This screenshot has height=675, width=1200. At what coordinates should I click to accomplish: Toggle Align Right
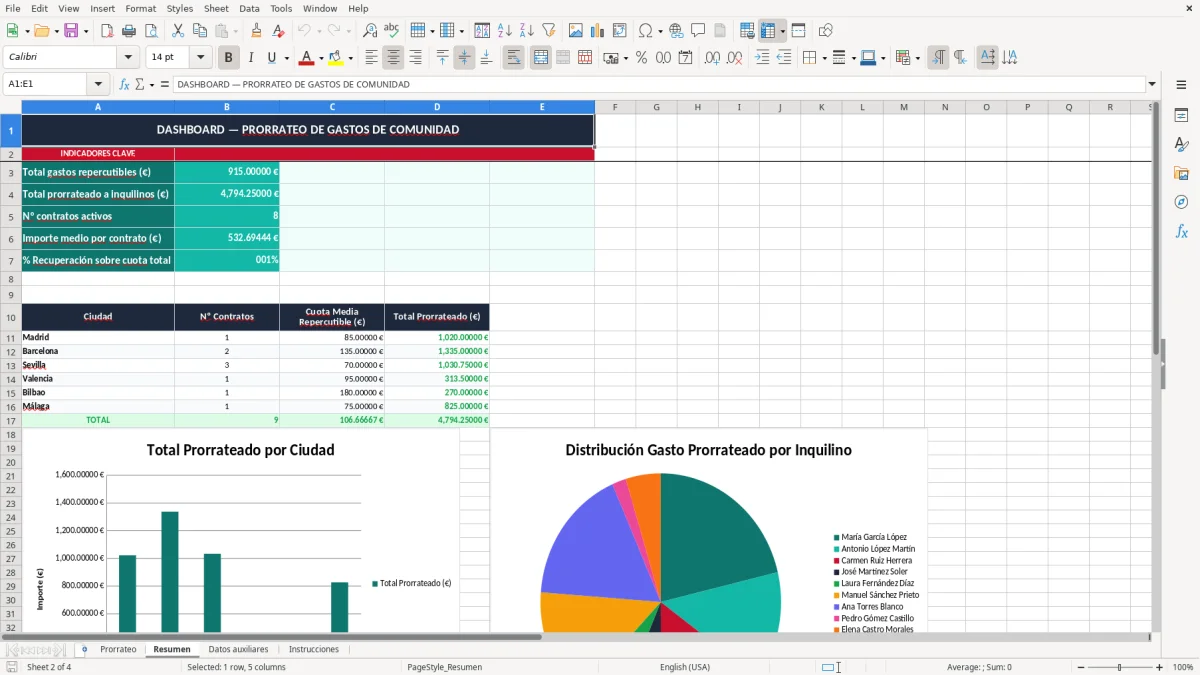pos(416,58)
